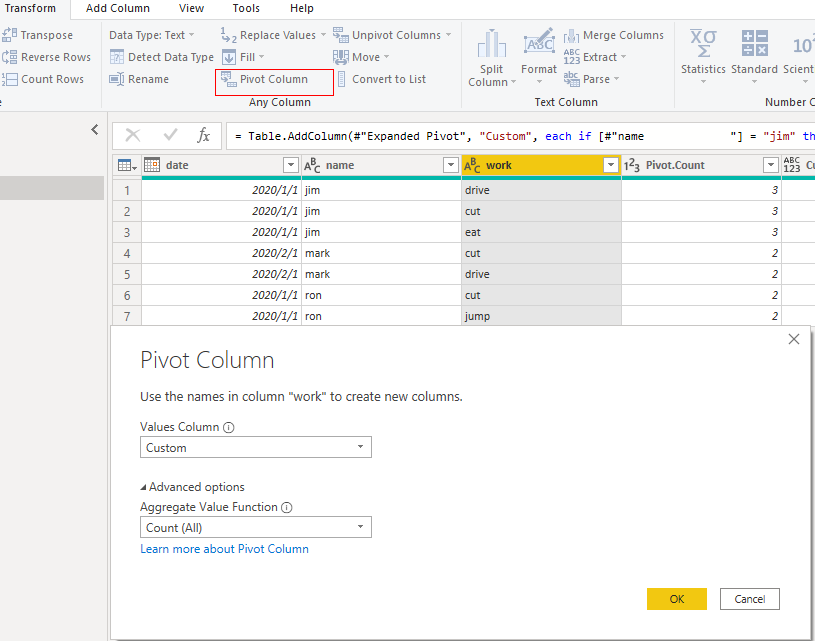The height and width of the screenshot is (641, 815).
Task: Click the Values Column info icon
Action: (x=229, y=427)
